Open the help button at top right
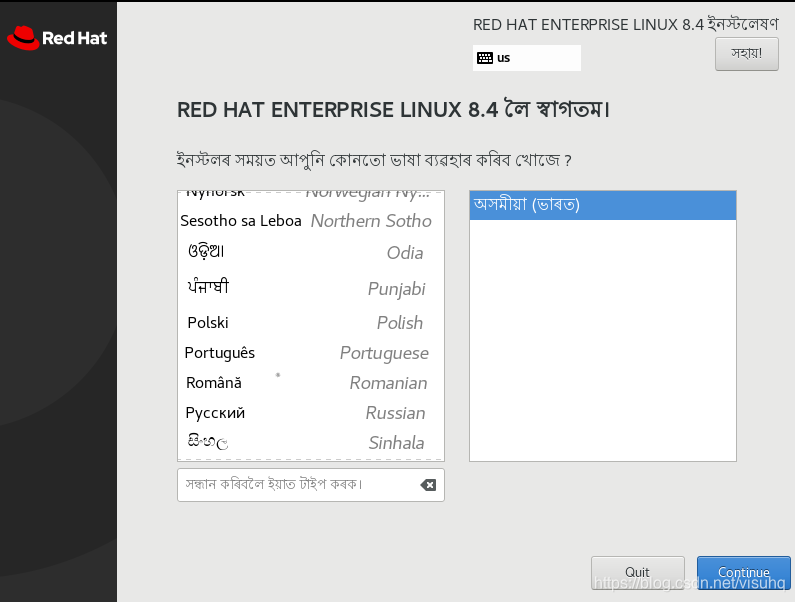This screenshot has width=795, height=602. (746, 54)
